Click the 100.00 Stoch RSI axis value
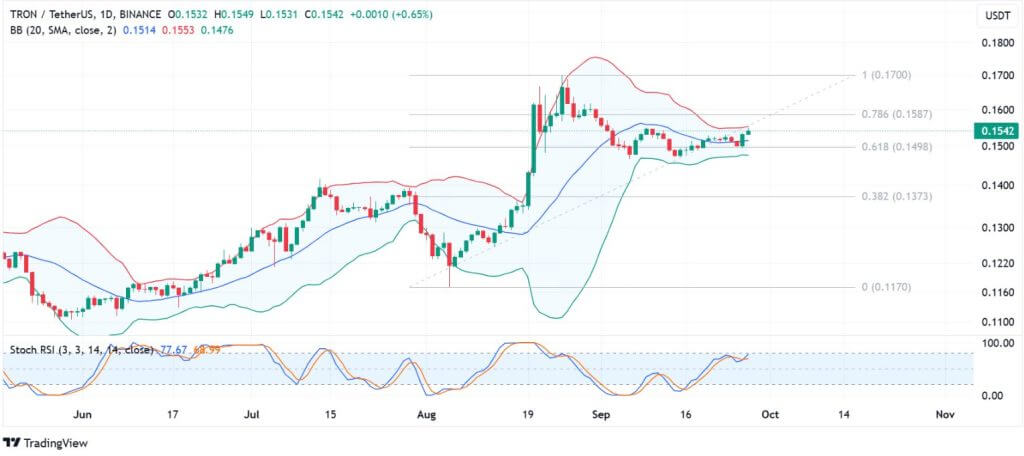 (x=997, y=343)
